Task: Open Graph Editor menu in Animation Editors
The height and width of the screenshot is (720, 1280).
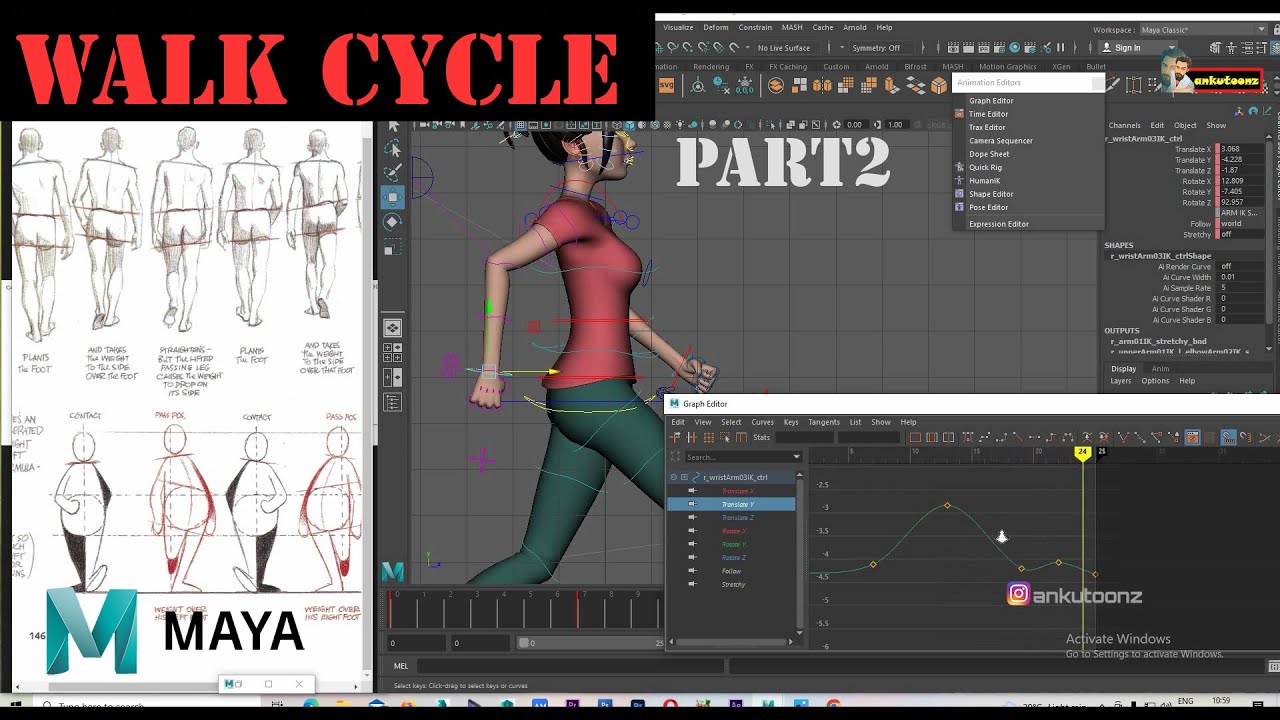Action: point(991,100)
